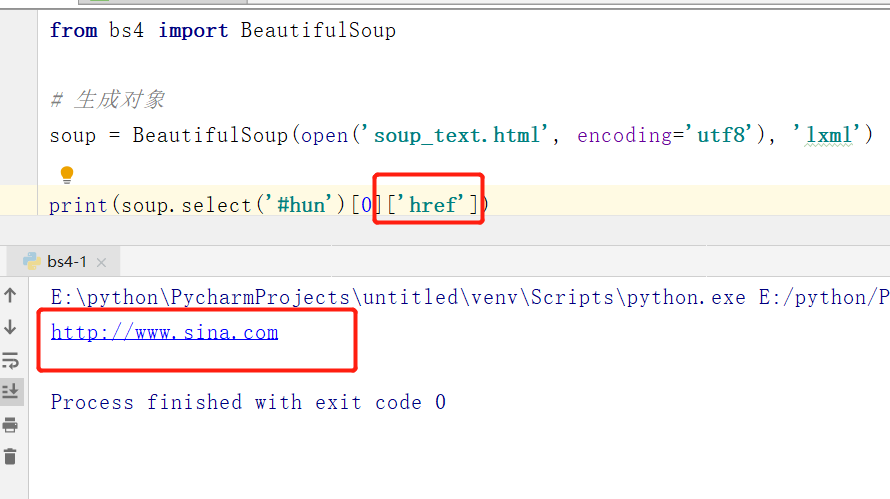Close the bs4-1 run tab
Viewport: 890px width, 499px height.
[x=101, y=262]
